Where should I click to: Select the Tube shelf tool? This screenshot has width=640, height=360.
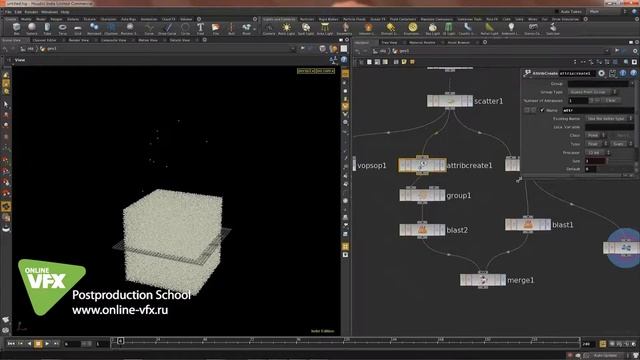point(47,29)
